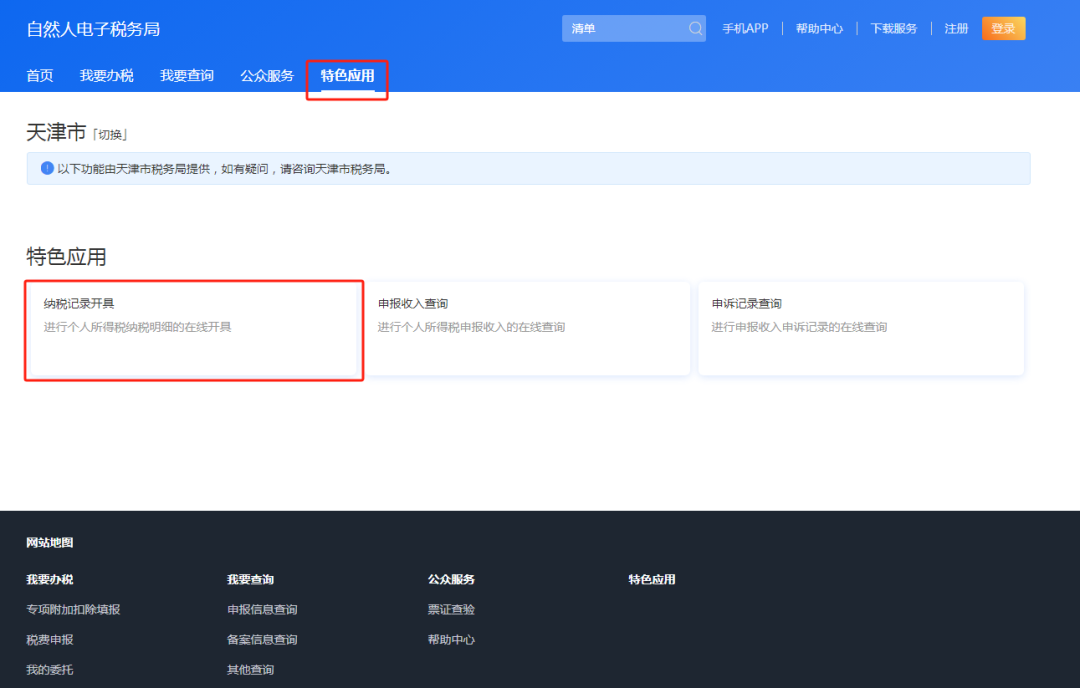Click description 进行个人所得税申报收入的在线查询
This screenshot has height=688, width=1080.
point(471,327)
